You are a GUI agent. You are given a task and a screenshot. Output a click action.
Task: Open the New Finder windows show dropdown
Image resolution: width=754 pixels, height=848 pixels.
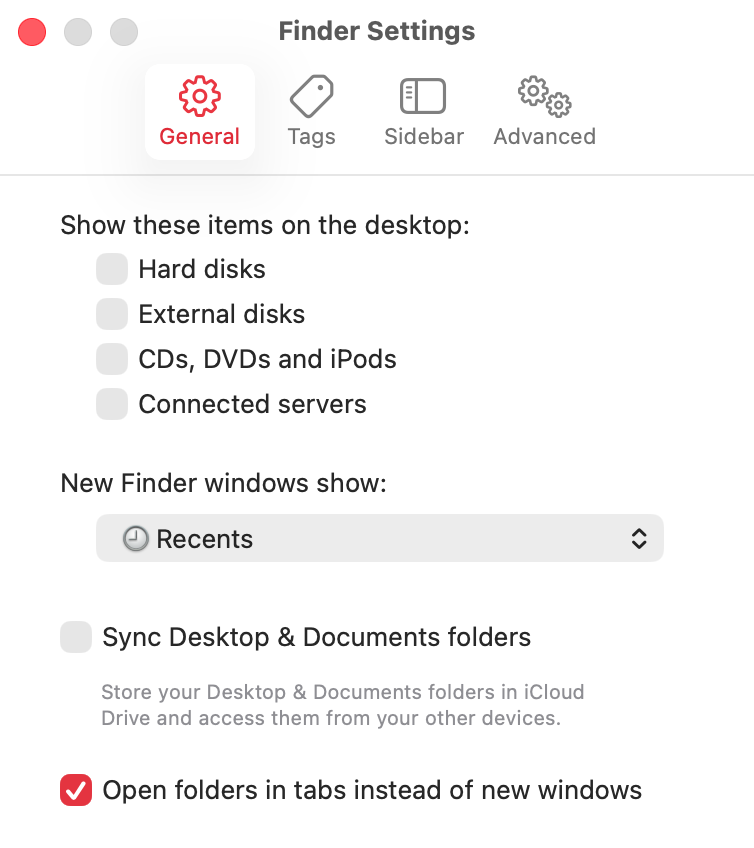point(380,538)
